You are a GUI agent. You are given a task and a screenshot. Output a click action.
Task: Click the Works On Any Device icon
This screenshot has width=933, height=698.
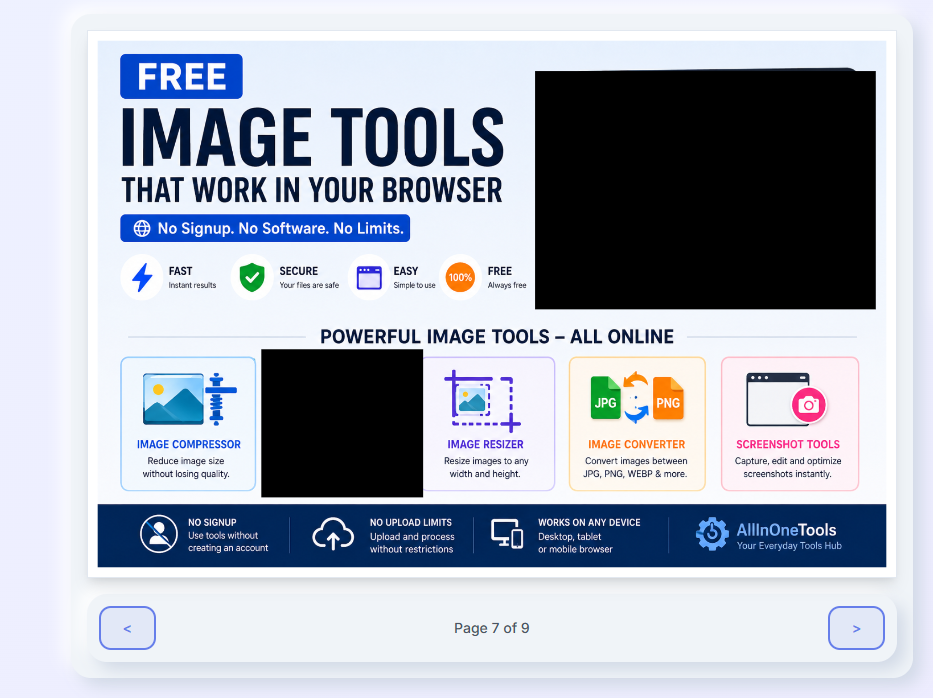tap(507, 533)
